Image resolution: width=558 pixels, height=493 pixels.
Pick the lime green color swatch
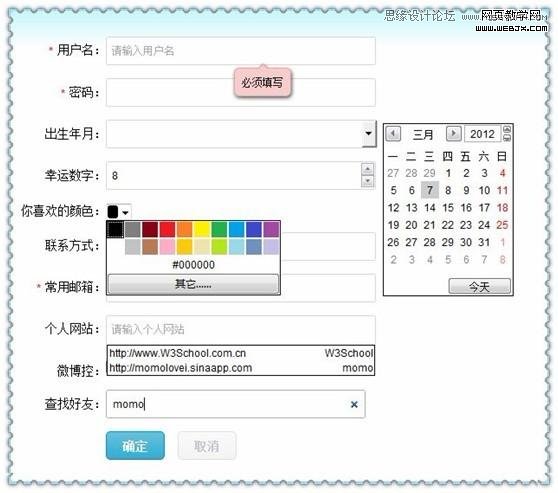(x=219, y=247)
